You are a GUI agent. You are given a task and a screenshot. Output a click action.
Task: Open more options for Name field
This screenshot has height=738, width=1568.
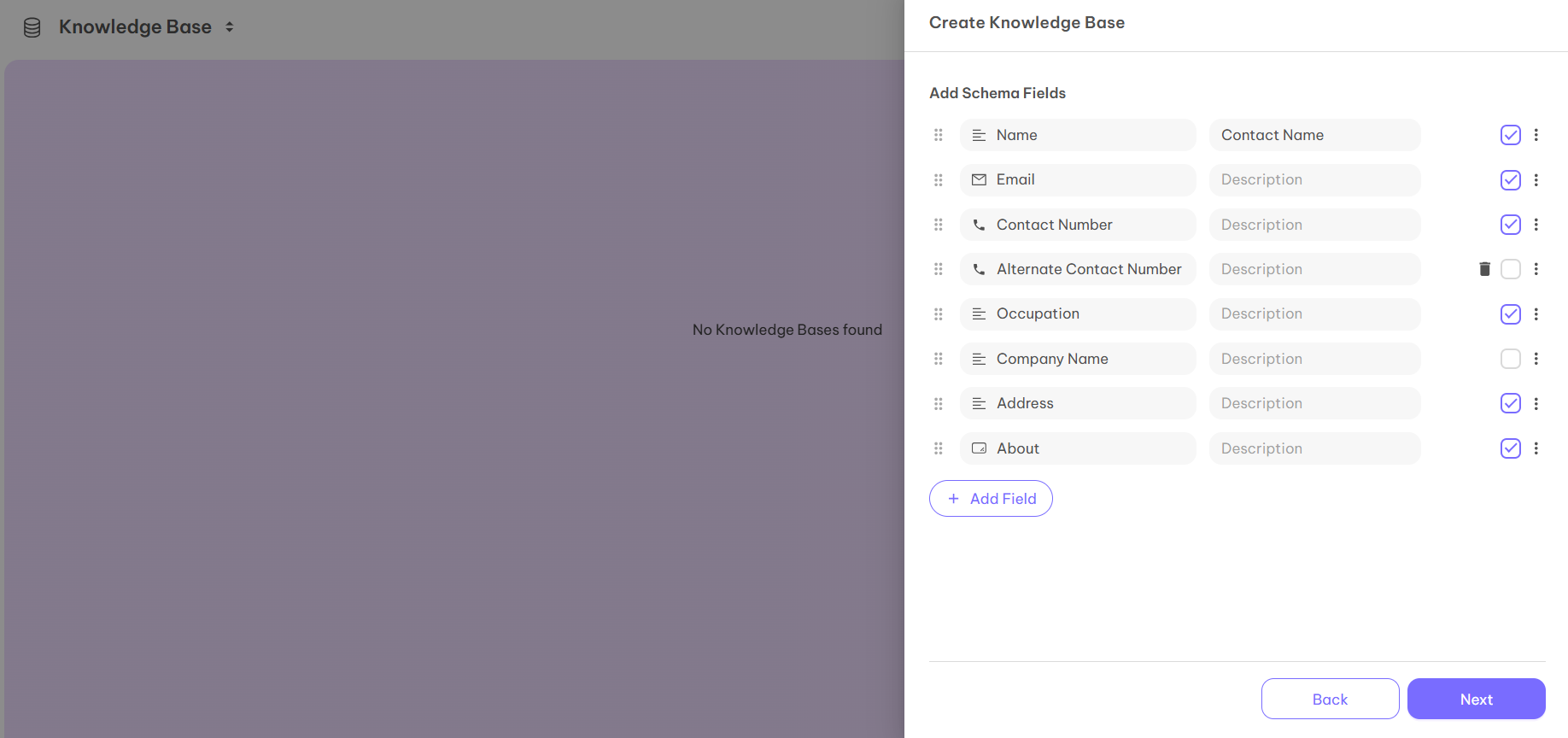tap(1536, 135)
